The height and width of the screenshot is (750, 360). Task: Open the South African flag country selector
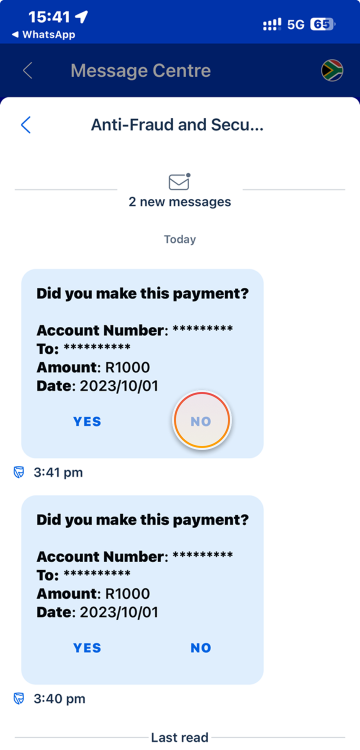tap(332, 71)
